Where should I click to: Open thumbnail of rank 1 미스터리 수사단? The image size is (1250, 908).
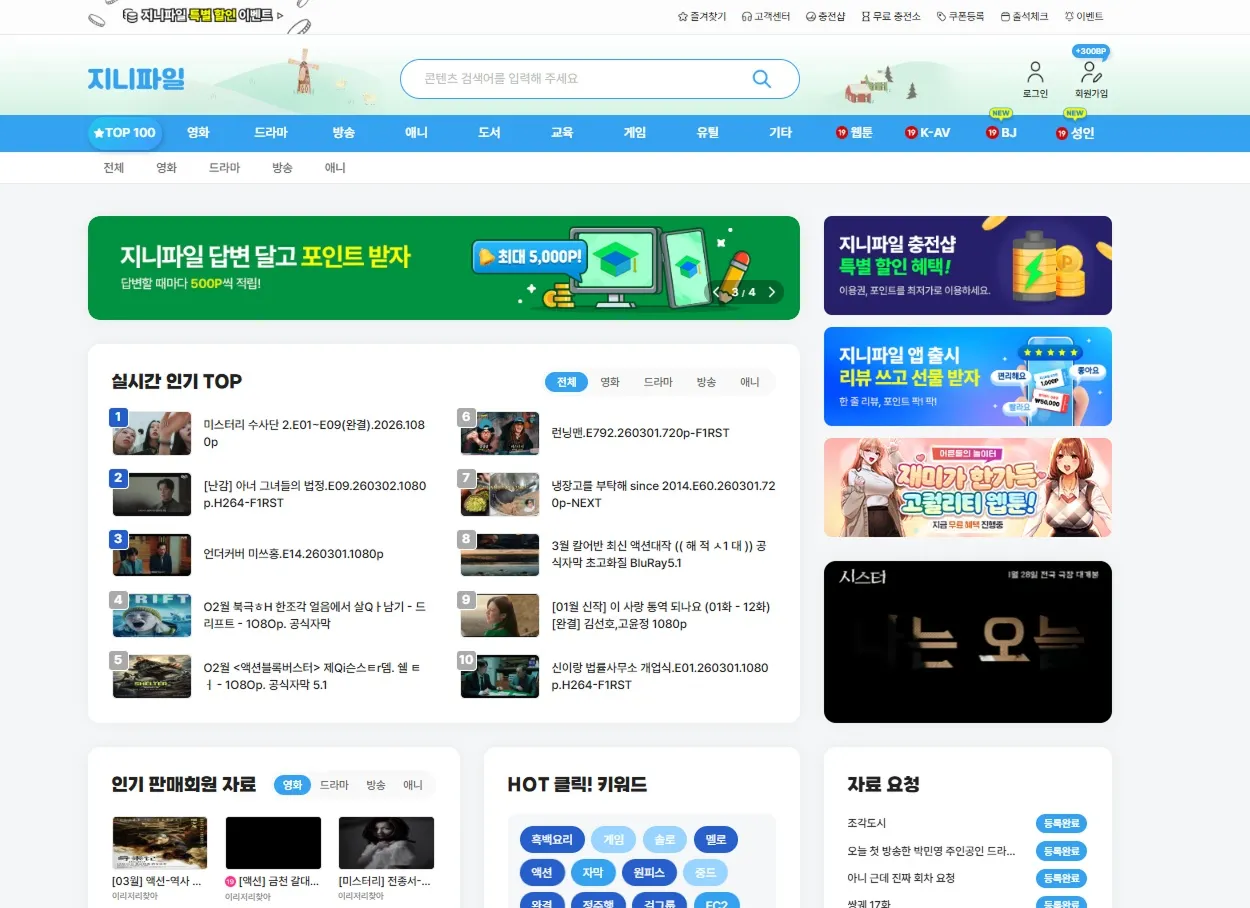pos(151,433)
